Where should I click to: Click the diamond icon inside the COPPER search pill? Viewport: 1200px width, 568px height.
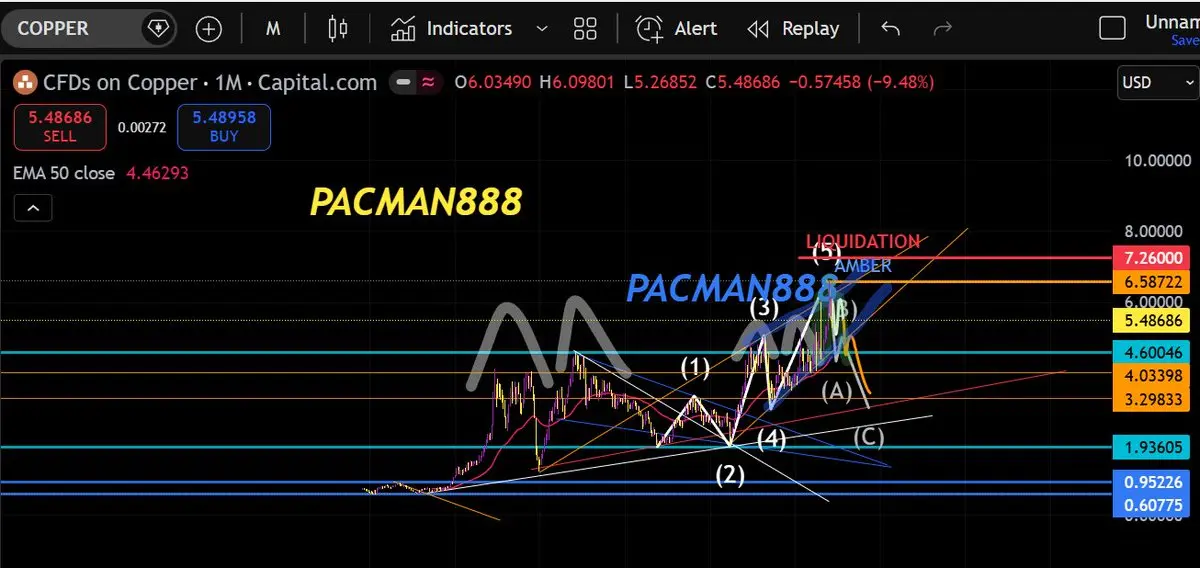[157, 28]
